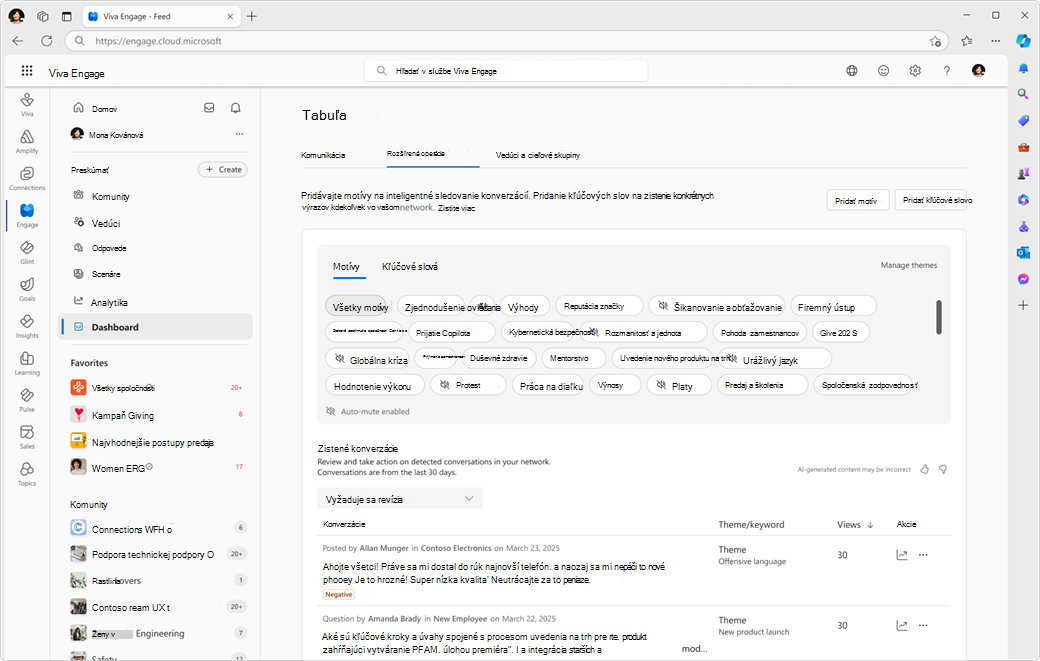This screenshot has height=661, width=1040.
Task: Open the app launcher waffle icon
Action: (x=27, y=70)
